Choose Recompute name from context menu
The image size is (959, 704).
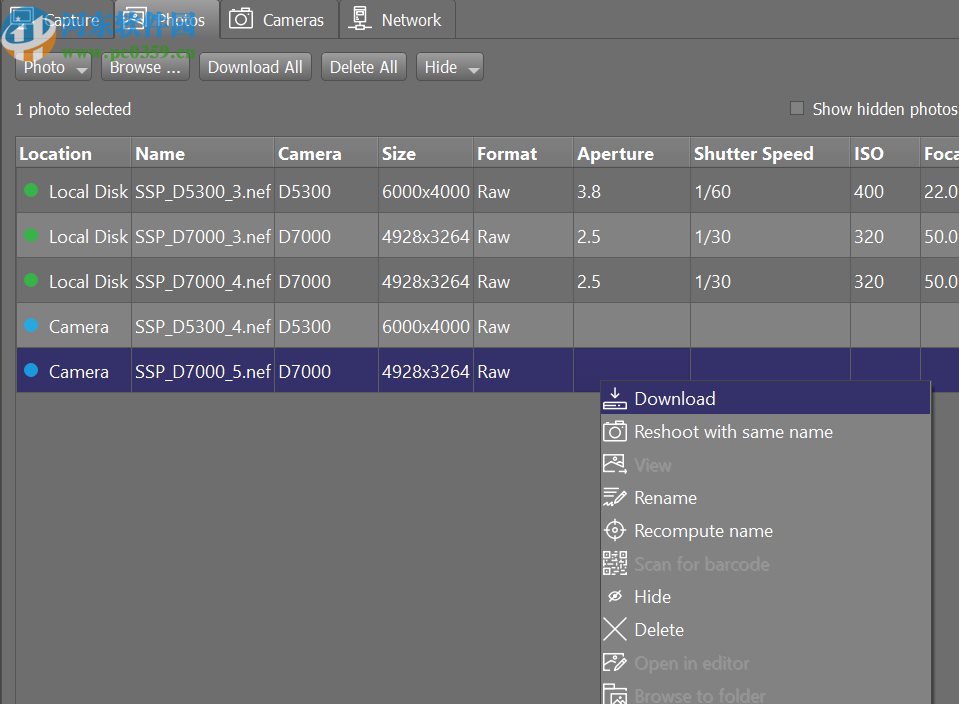coord(703,531)
